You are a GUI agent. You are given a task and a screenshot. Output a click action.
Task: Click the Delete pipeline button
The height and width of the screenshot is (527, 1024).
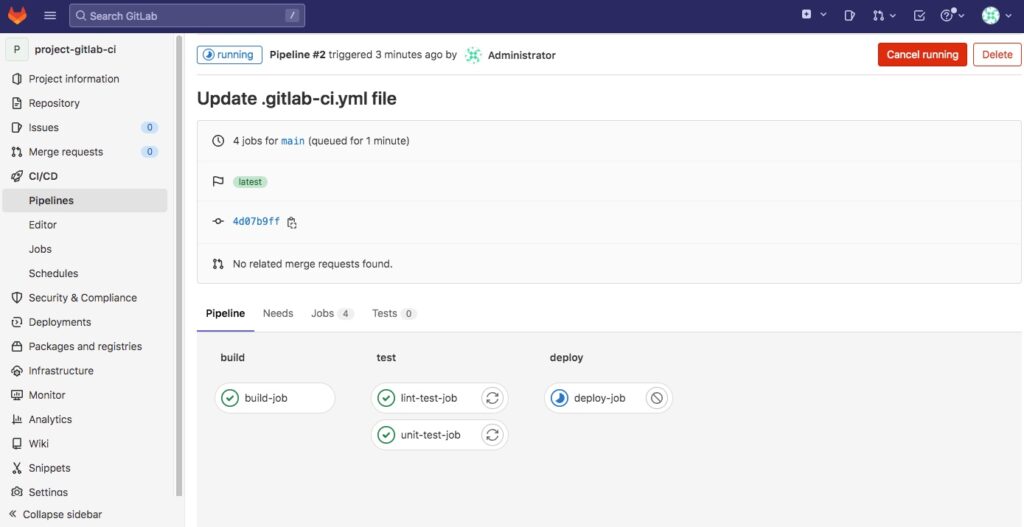coord(997,55)
